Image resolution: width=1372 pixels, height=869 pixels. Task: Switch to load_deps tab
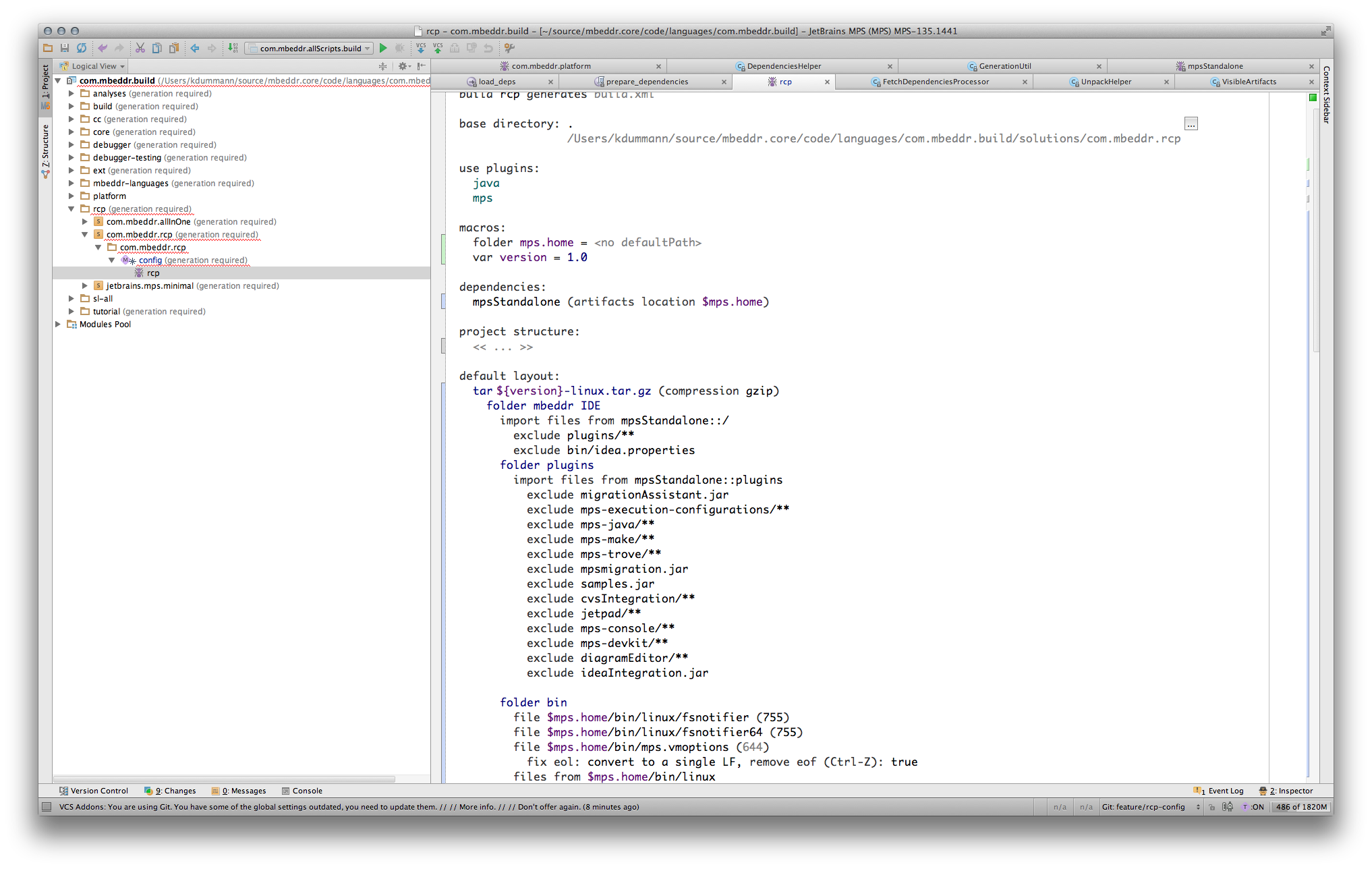pos(496,82)
